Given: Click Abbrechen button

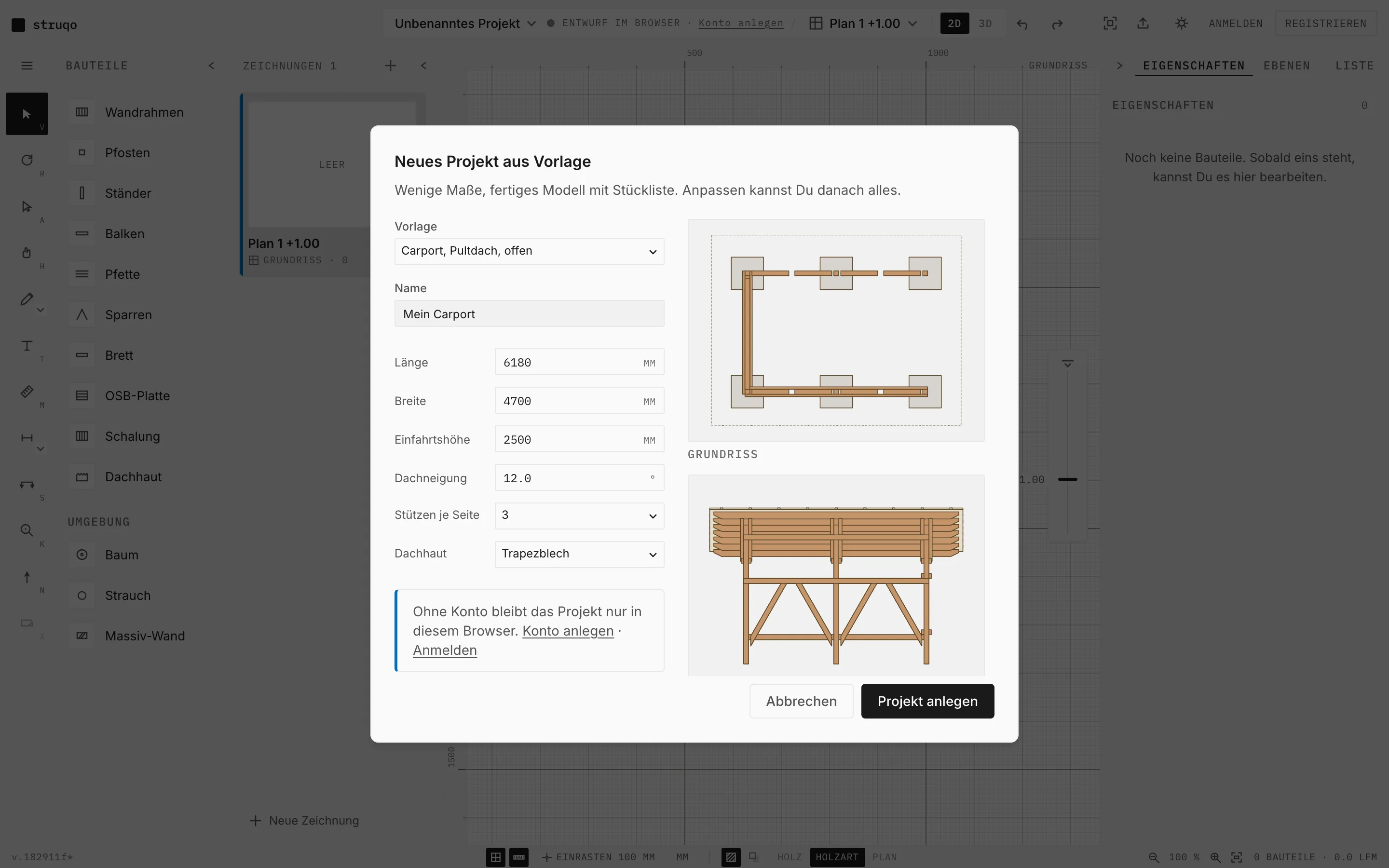Looking at the screenshot, I should (801, 701).
